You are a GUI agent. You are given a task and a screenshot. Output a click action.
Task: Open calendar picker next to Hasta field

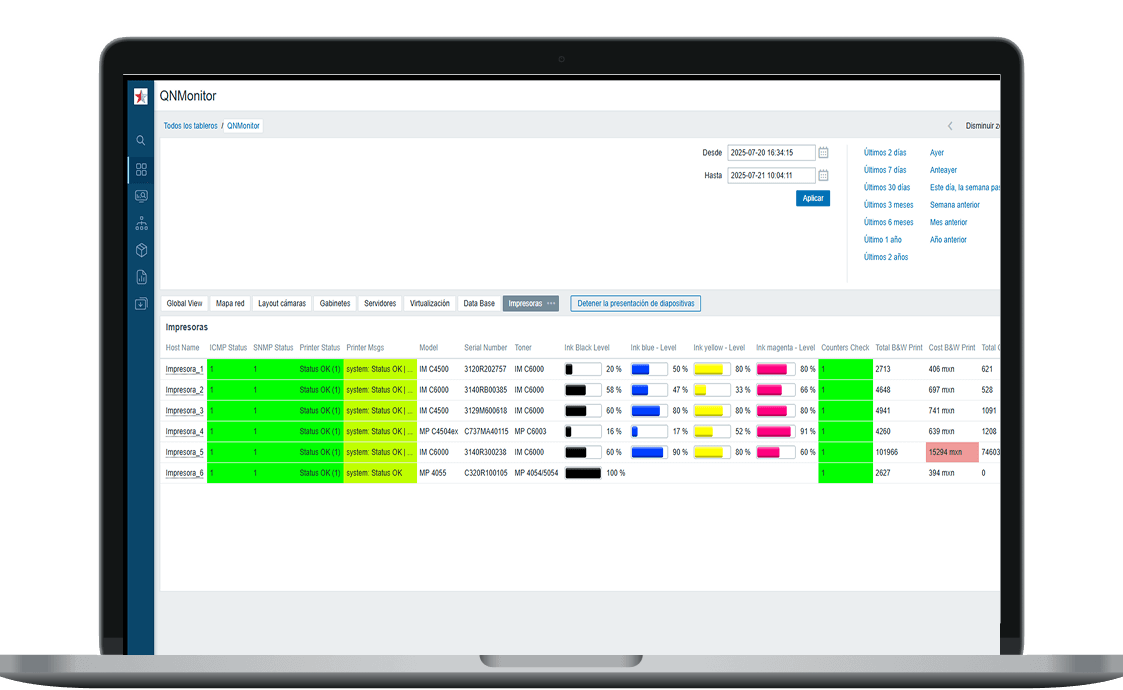(x=824, y=175)
